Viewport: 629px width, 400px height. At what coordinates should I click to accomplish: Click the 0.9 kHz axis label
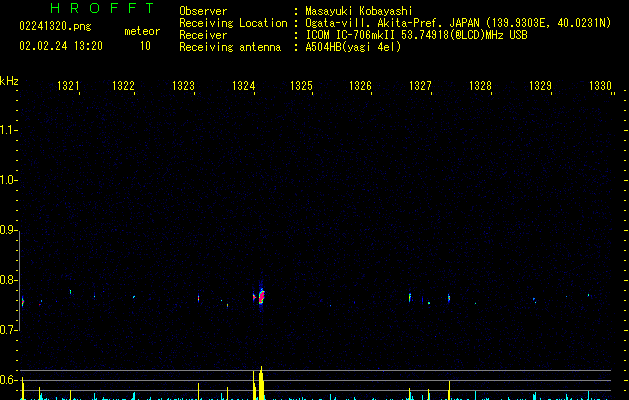tap(8, 230)
